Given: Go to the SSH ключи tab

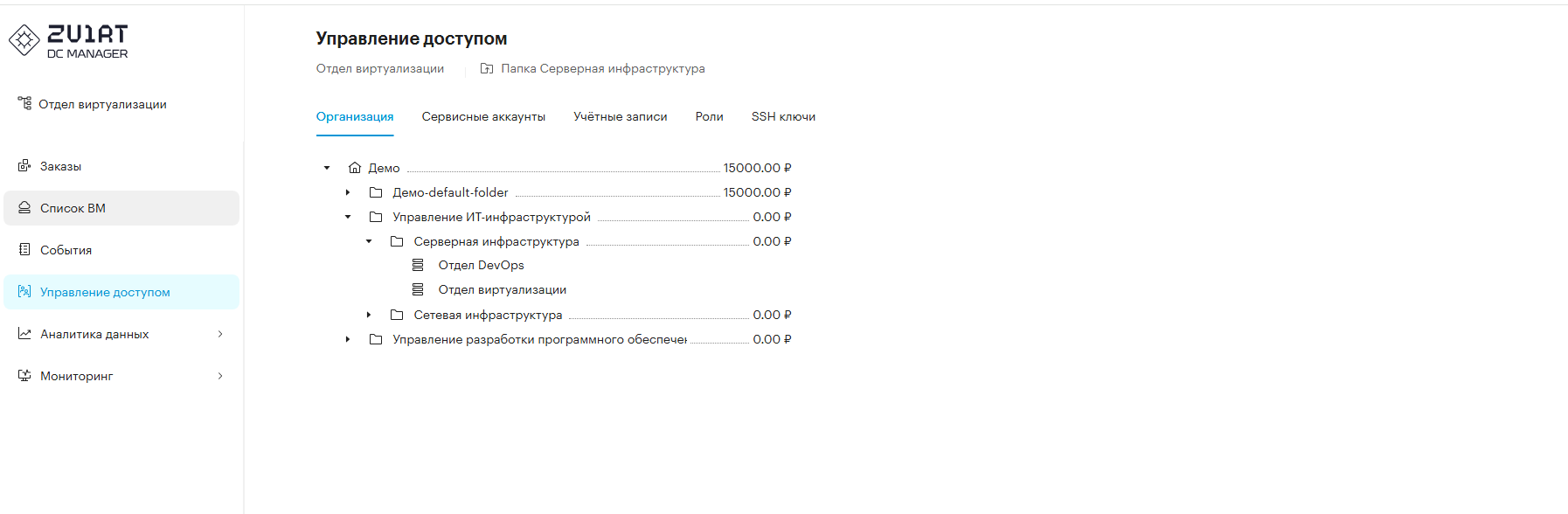Looking at the screenshot, I should [x=783, y=117].
